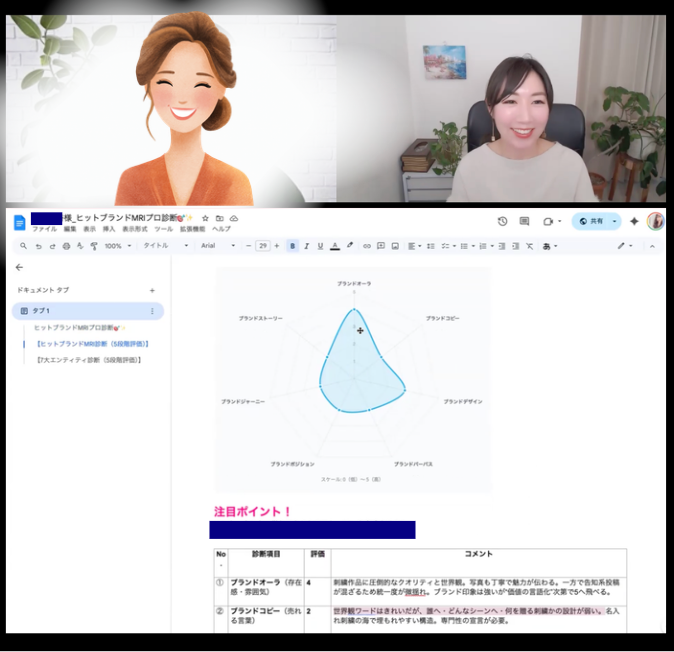This screenshot has height=652, width=674.
Task: Click the 共有 share button
Action: pos(596,221)
